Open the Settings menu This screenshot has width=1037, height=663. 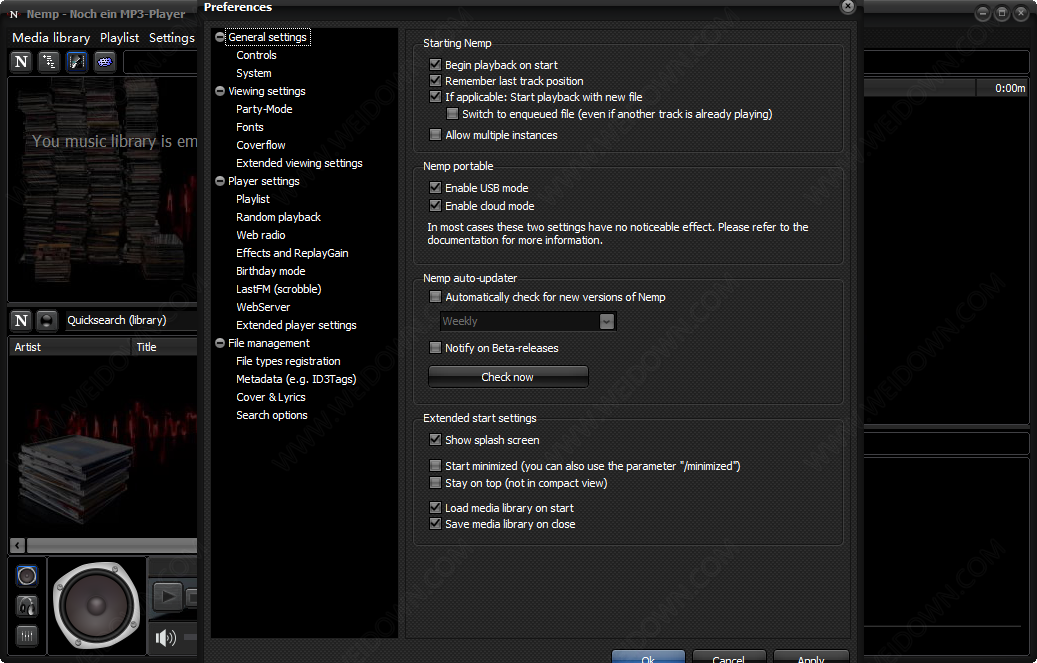pyautogui.click(x=172, y=38)
